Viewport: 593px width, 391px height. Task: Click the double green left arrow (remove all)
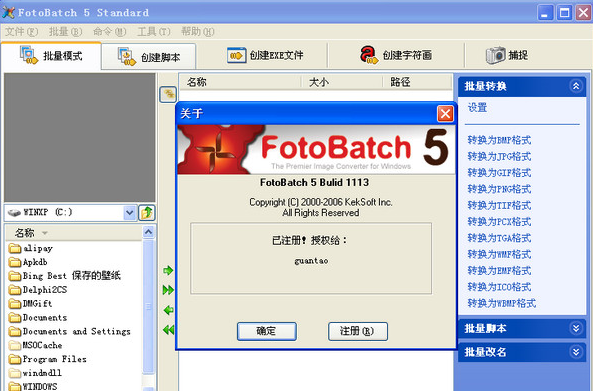pyautogui.click(x=168, y=330)
